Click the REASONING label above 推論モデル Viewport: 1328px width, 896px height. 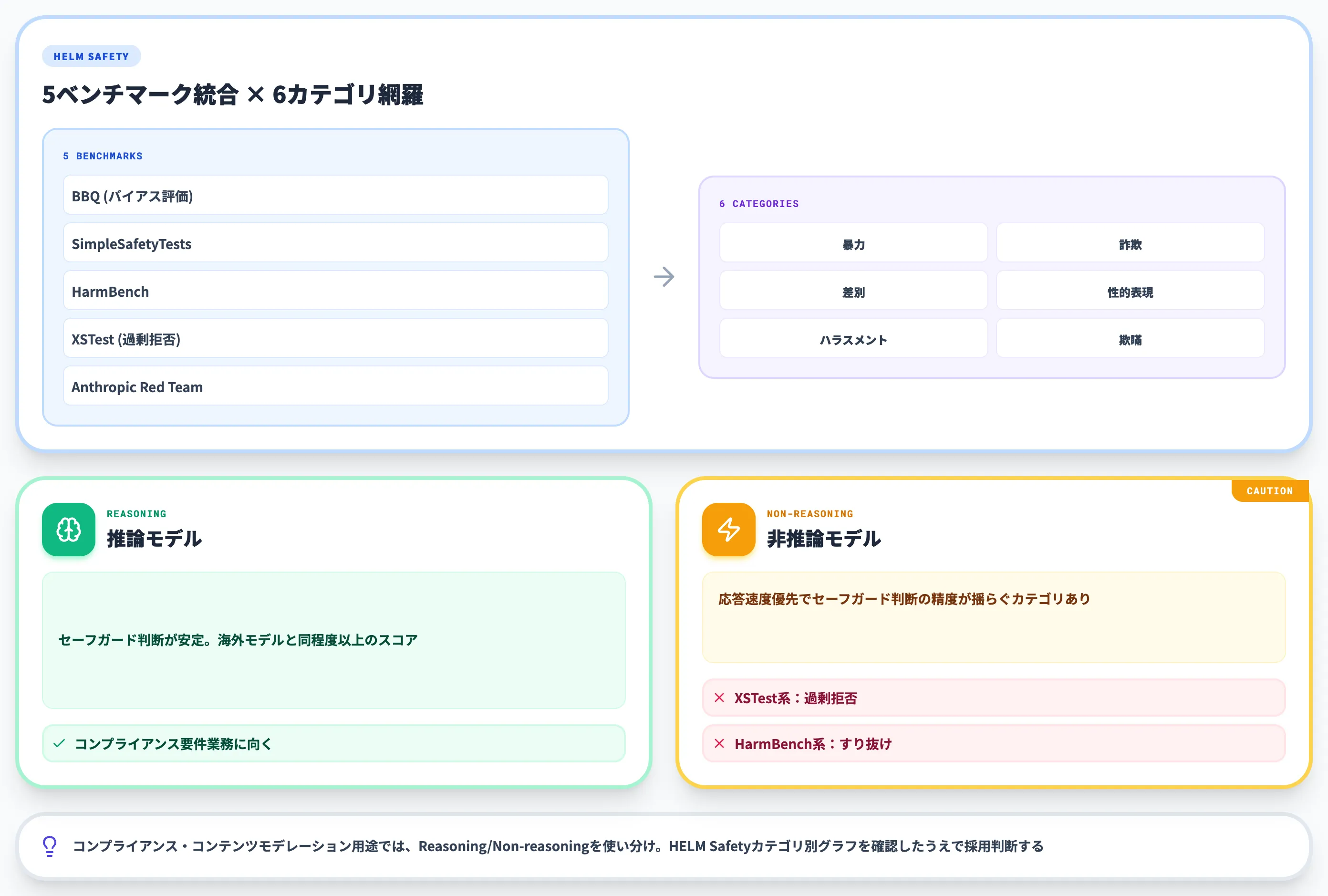(x=136, y=514)
